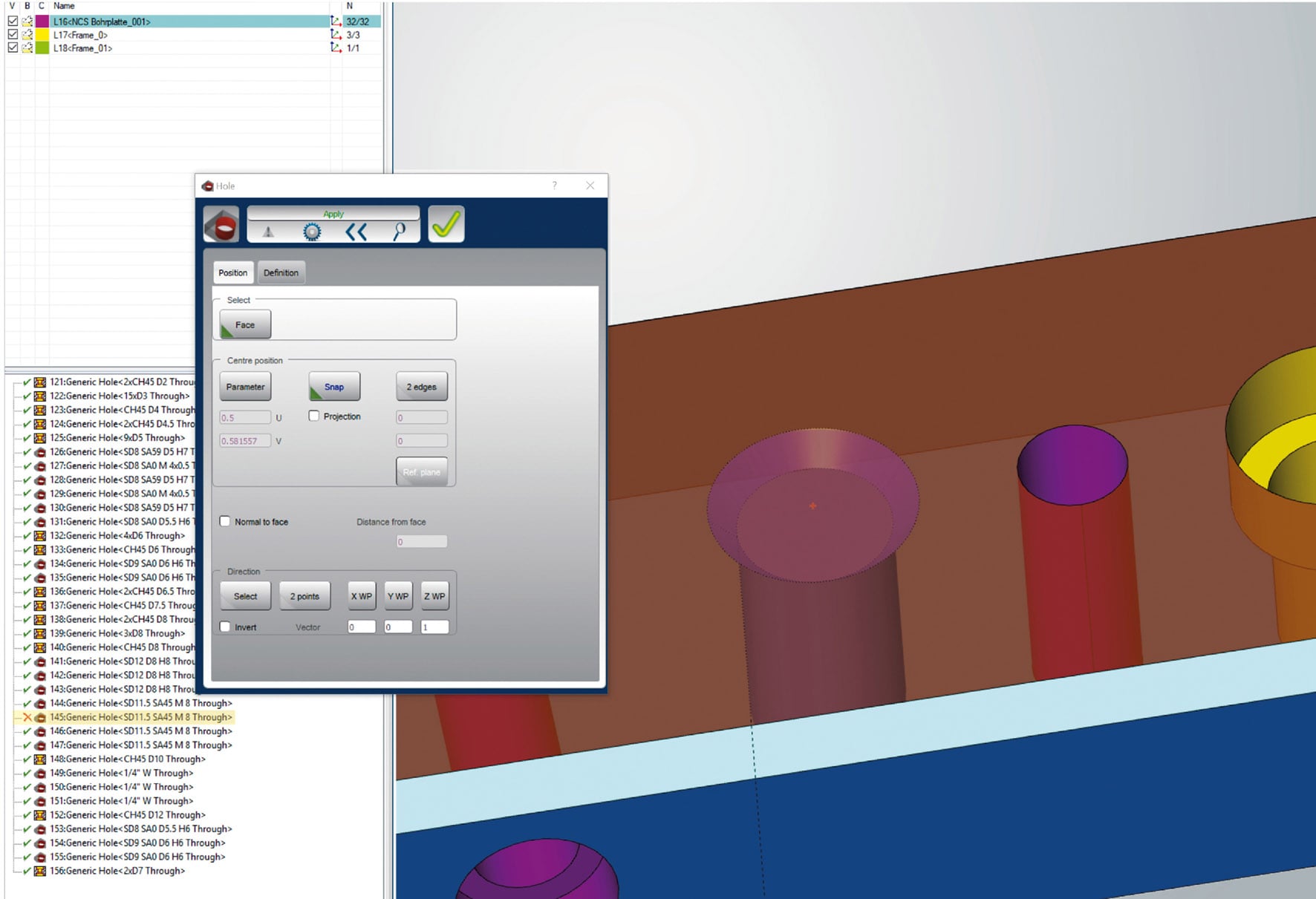
Task: Click the magnifying glass icon in Hole dialog
Action: pos(400,232)
